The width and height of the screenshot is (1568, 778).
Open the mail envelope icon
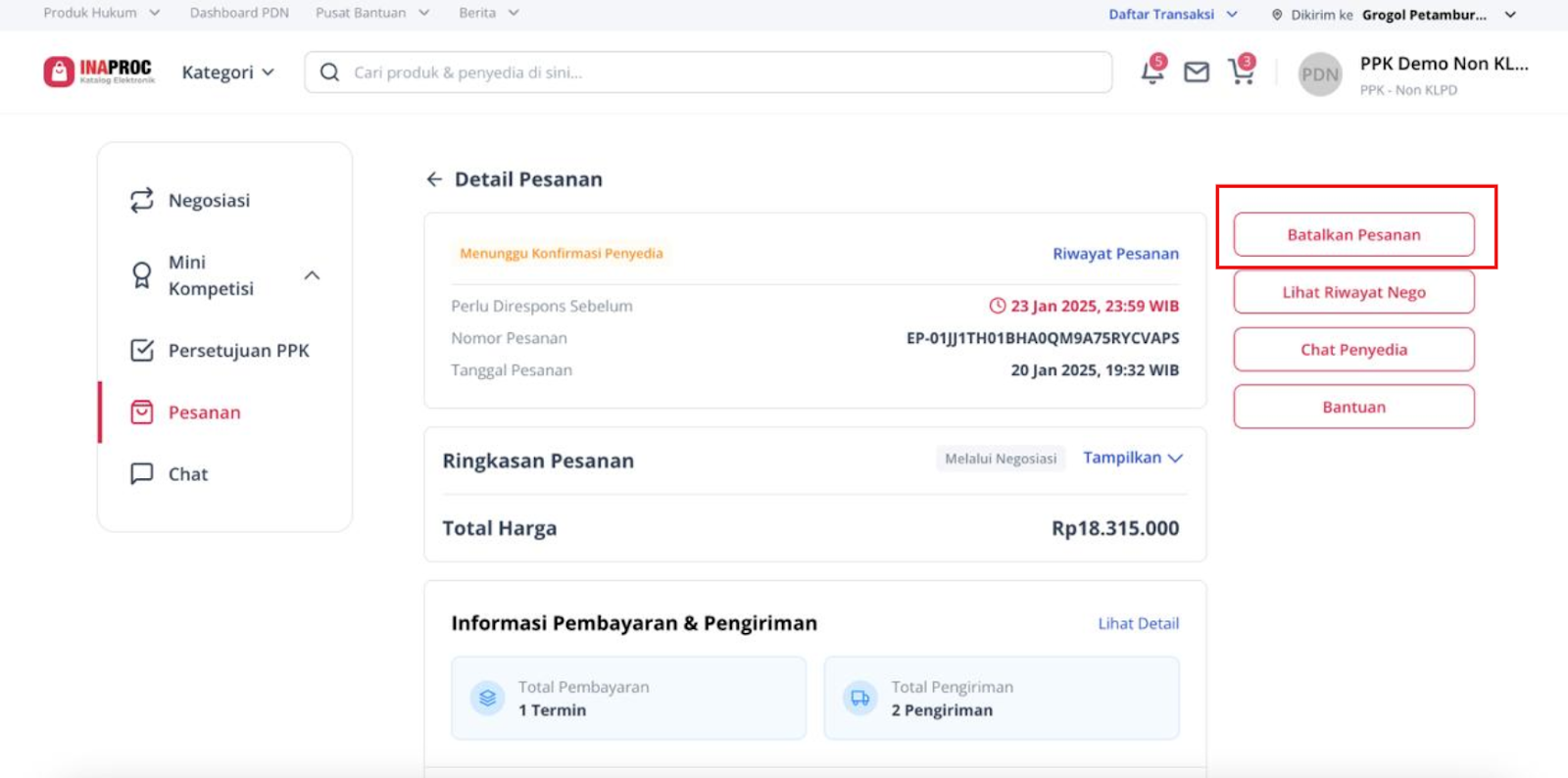coord(1197,73)
